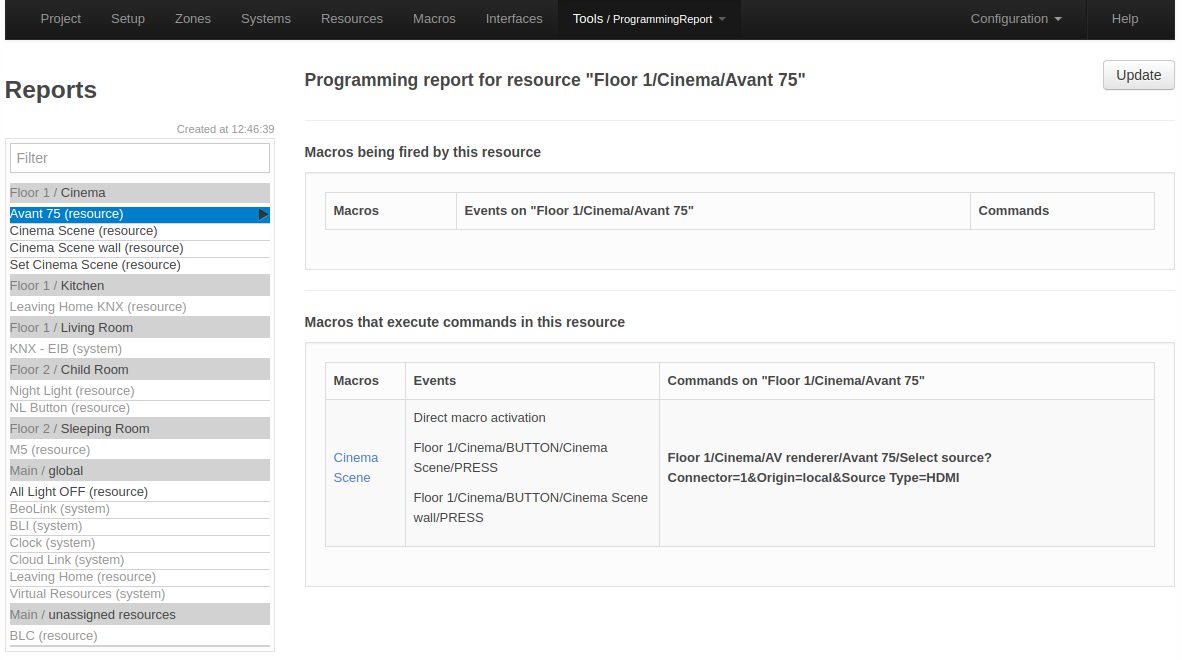Click the Main / global group header

pyautogui.click(x=139, y=471)
